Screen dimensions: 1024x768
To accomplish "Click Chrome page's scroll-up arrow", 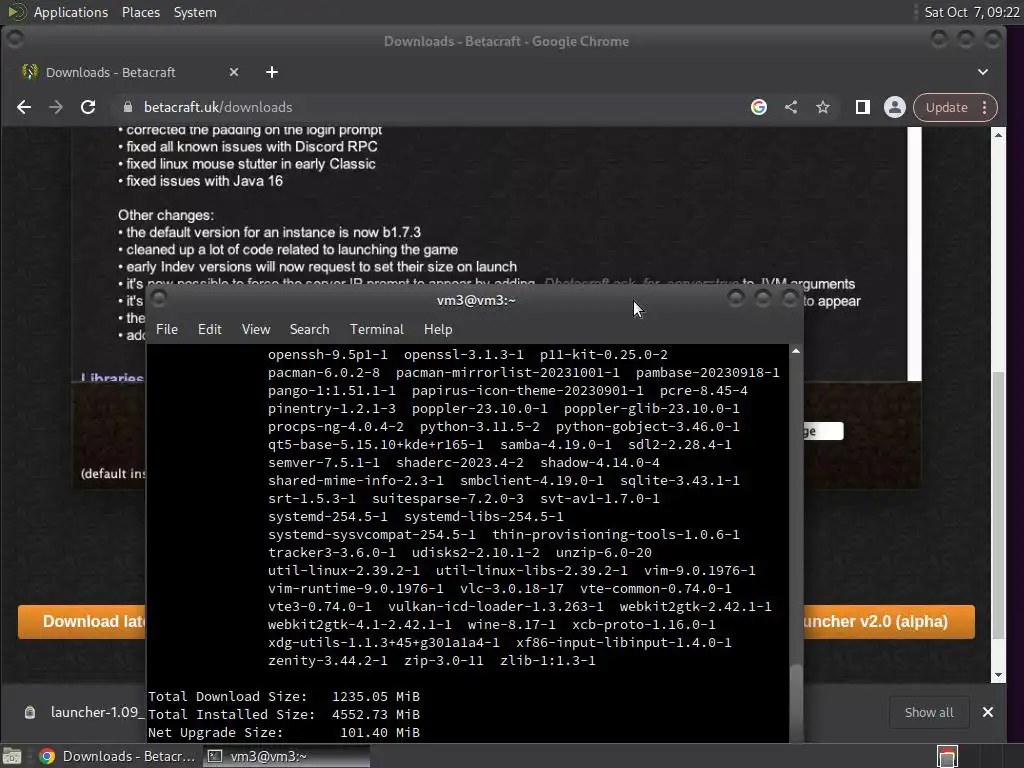I will coord(999,135).
